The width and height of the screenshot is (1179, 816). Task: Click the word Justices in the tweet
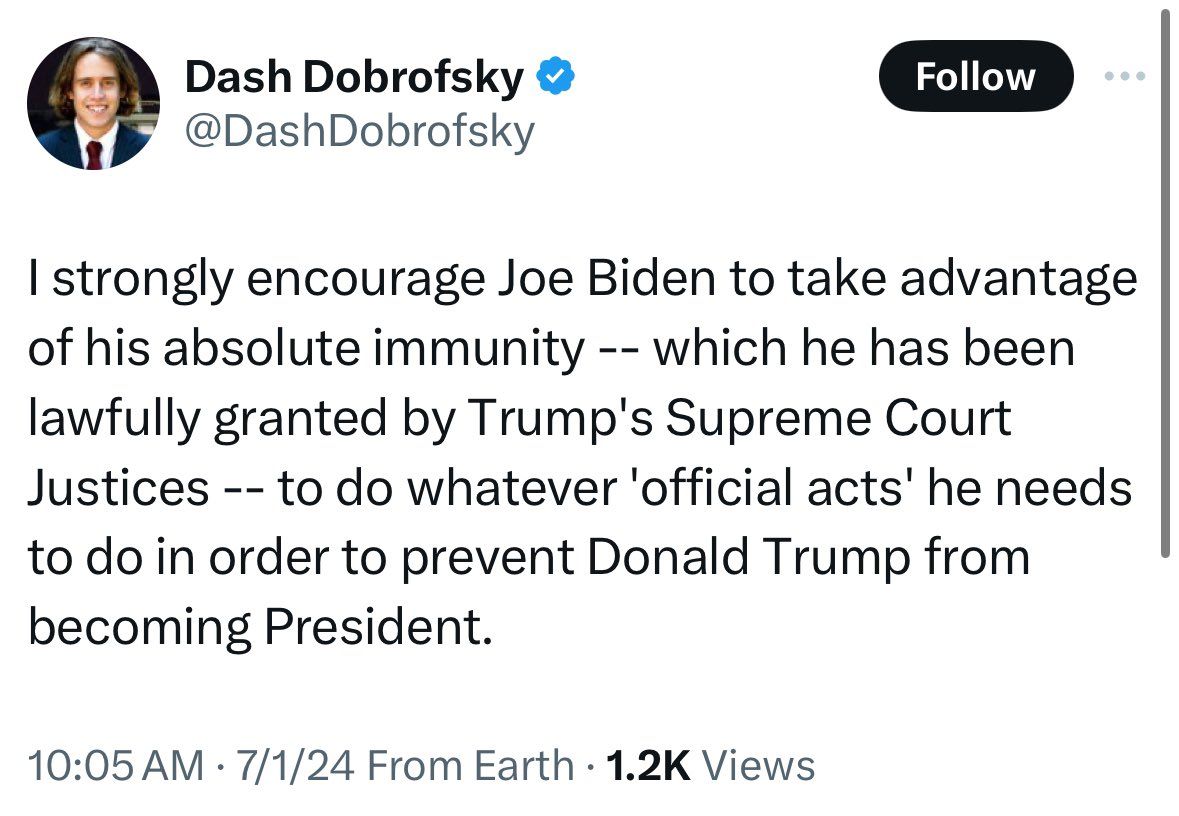click(x=118, y=488)
